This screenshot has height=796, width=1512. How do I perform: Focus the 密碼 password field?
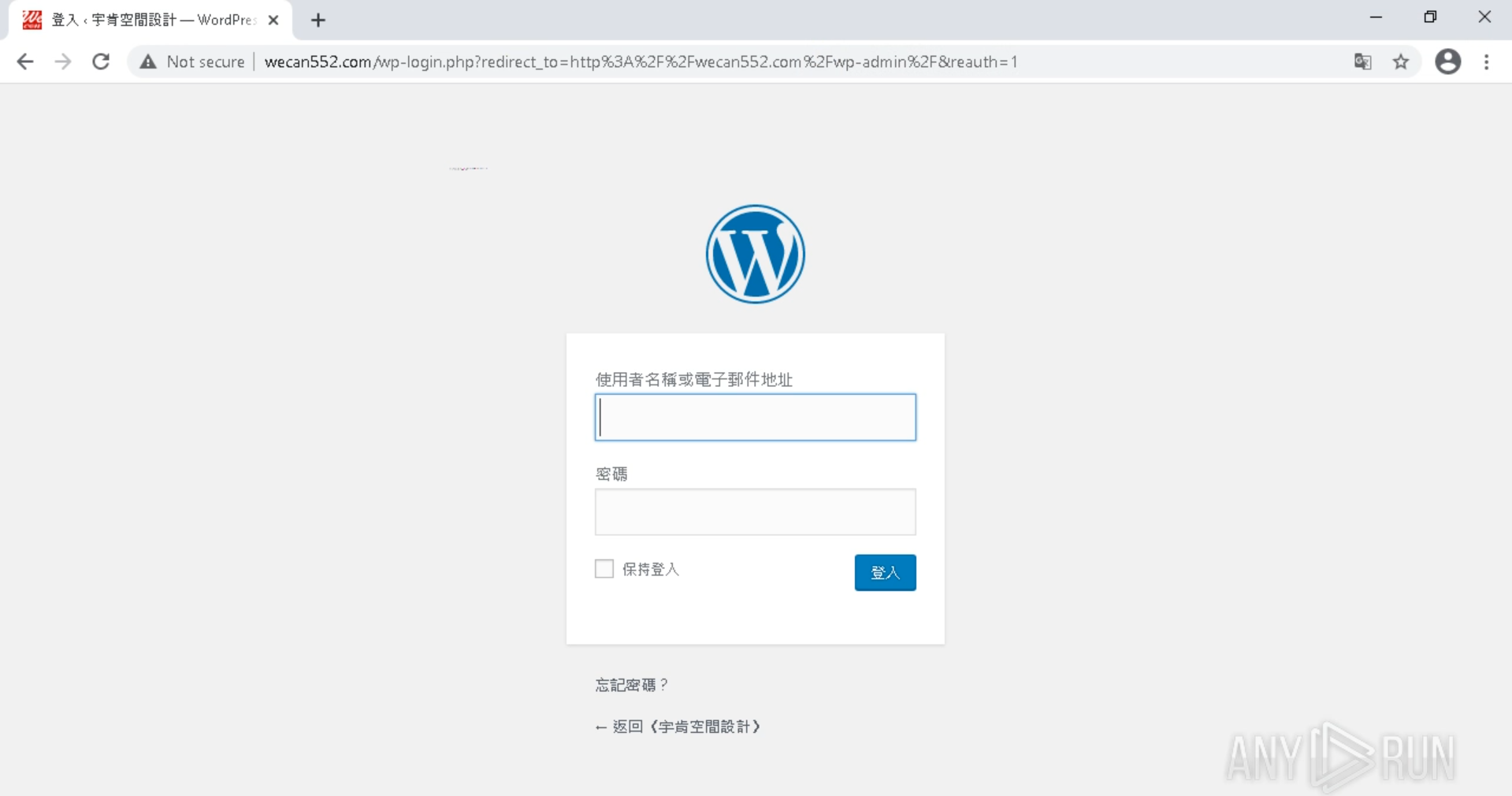pyautogui.click(x=756, y=511)
